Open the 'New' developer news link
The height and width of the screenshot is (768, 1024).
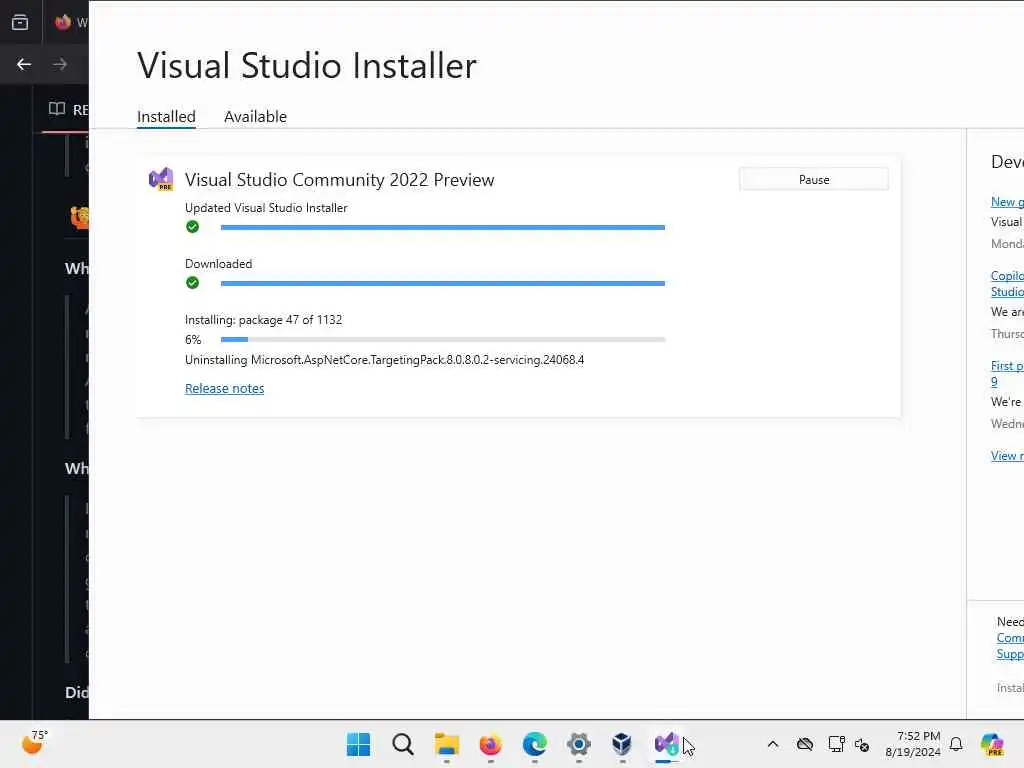[x=1007, y=202]
